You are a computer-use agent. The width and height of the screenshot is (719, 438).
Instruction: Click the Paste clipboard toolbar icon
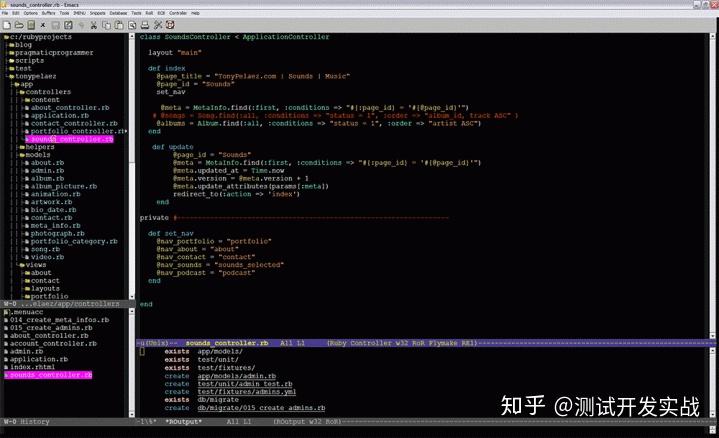point(119,25)
